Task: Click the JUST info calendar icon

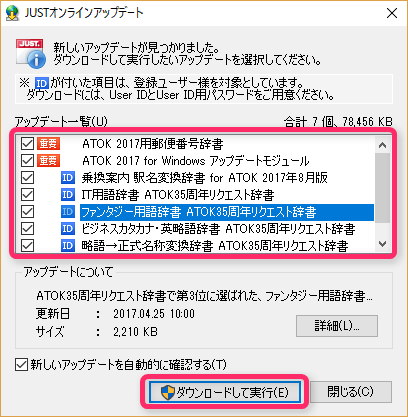Action: pos(30,53)
